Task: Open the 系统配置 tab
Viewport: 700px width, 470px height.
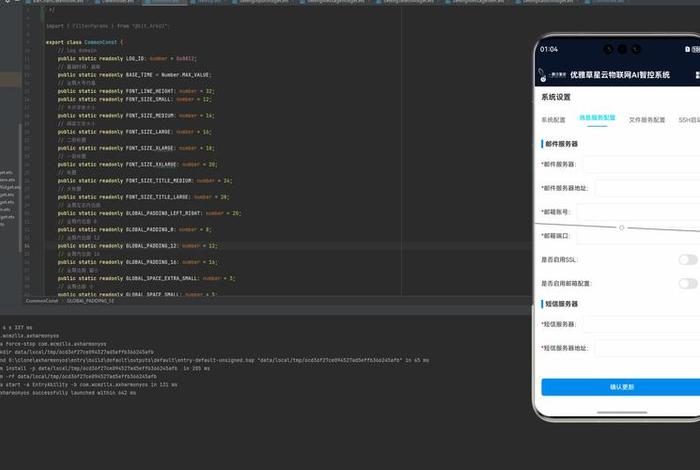Action: point(554,119)
